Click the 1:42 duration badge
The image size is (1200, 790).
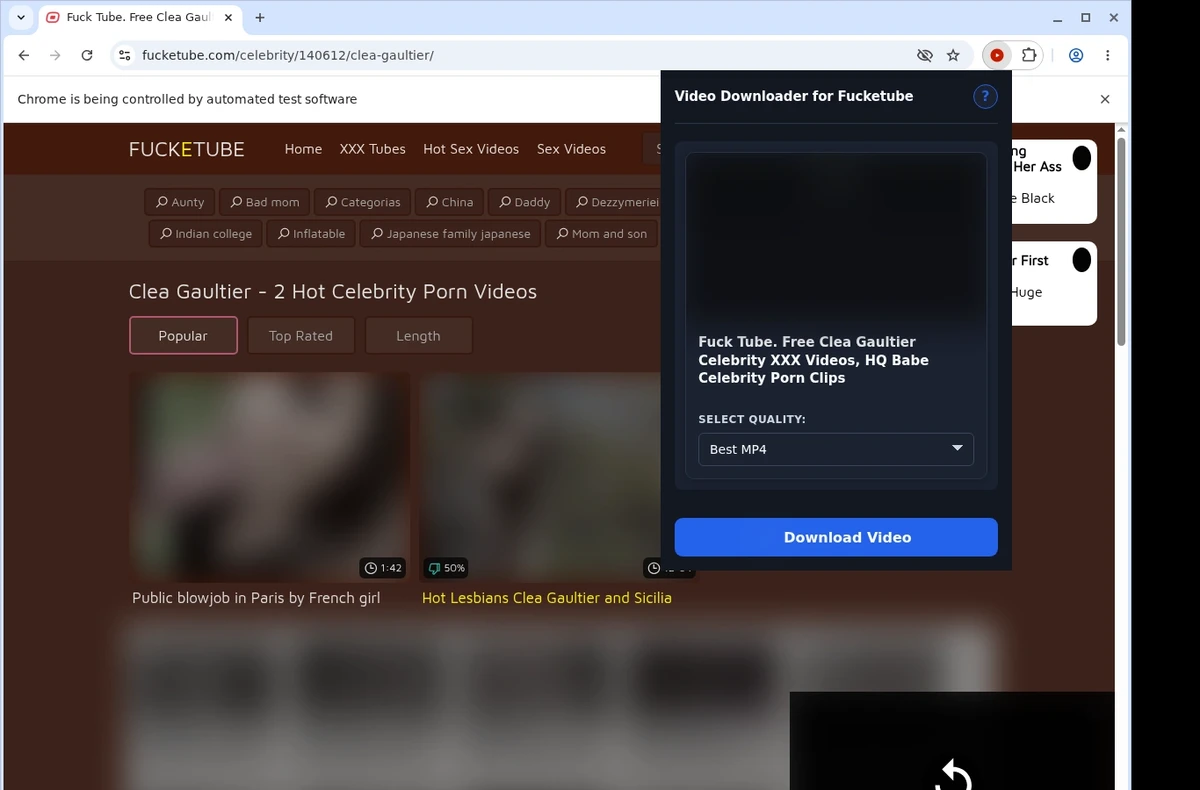tap(383, 568)
